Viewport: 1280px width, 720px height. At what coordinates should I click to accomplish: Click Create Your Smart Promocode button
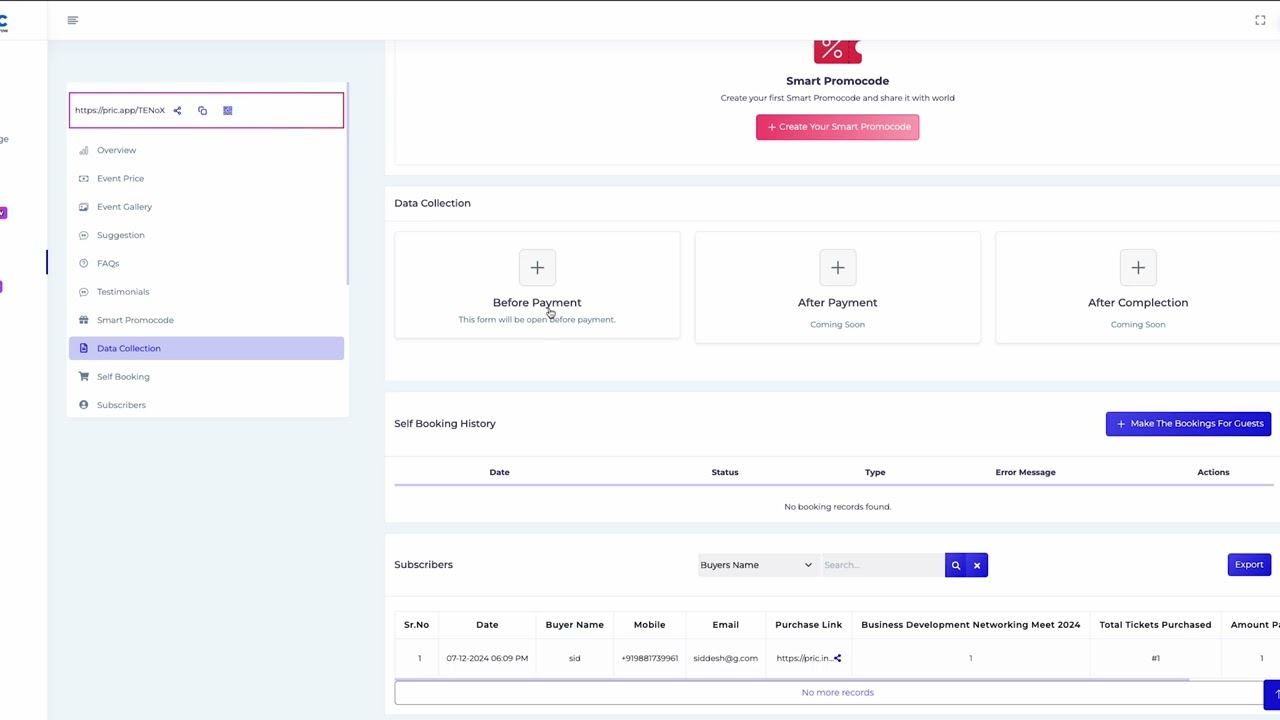pyautogui.click(x=837, y=127)
